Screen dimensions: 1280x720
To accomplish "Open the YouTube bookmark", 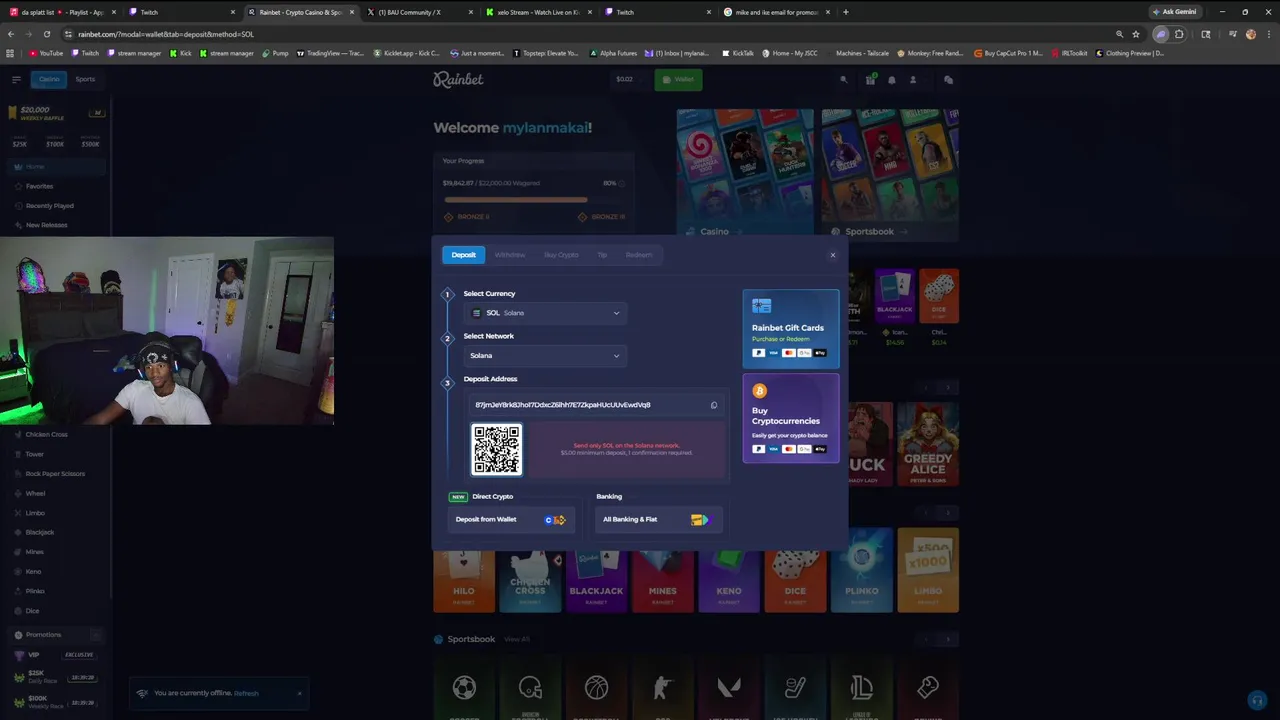I will pyautogui.click(x=46, y=53).
